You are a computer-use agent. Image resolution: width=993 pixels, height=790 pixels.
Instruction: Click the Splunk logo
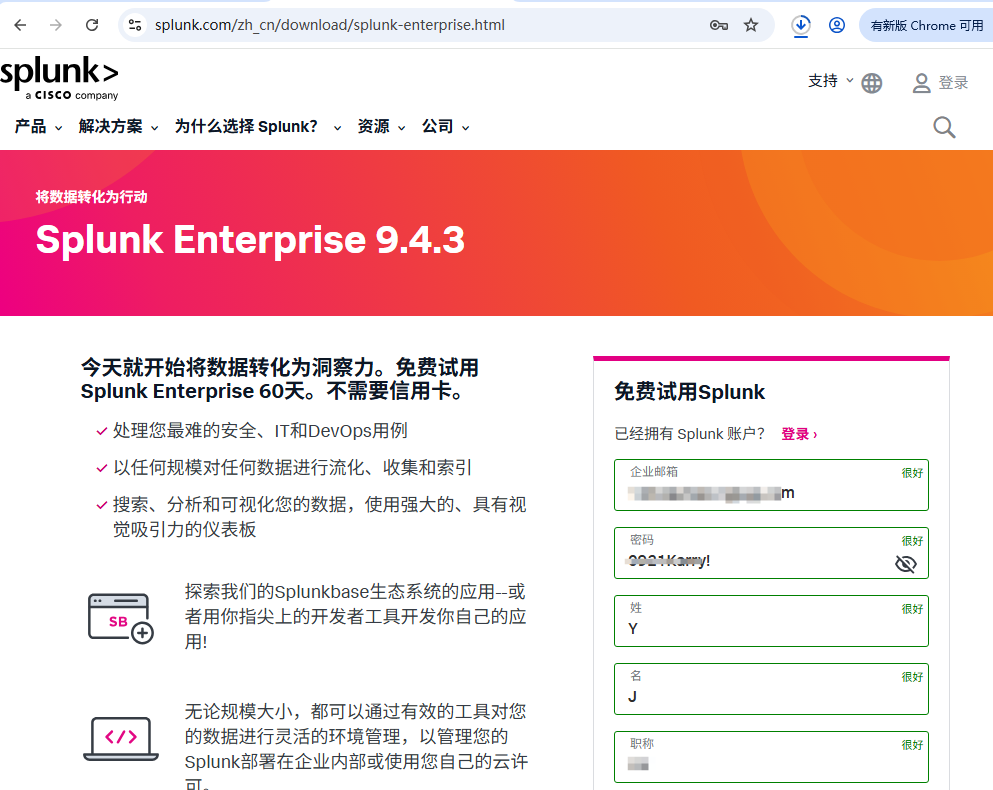[60, 79]
